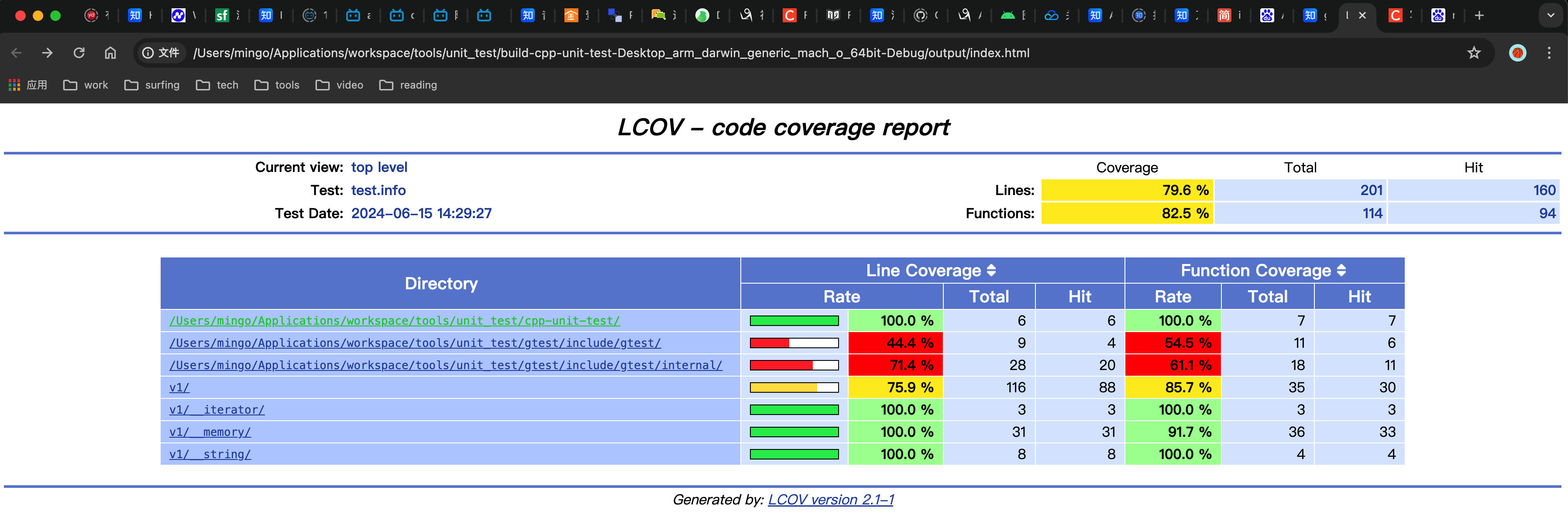Click the green 91.7 % function rate cell
This screenshot has height=528, width=1568.
click(x=1173, y=432)
